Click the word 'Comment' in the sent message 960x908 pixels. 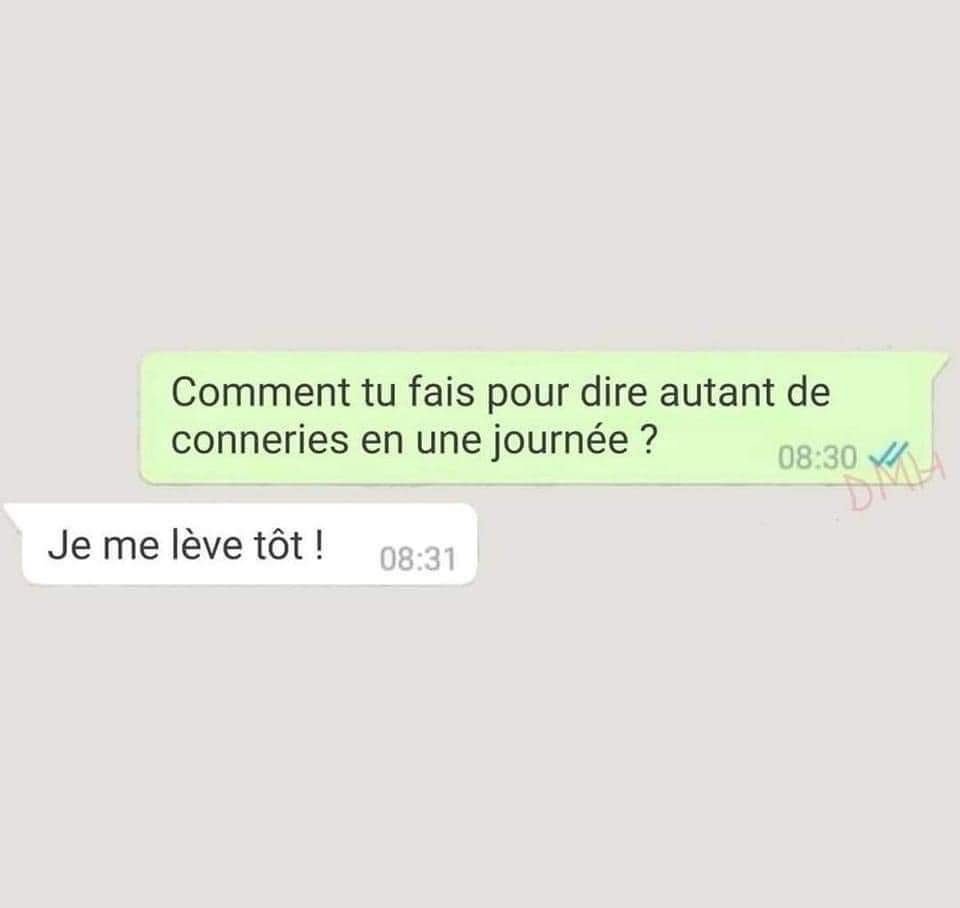point(260,392)
